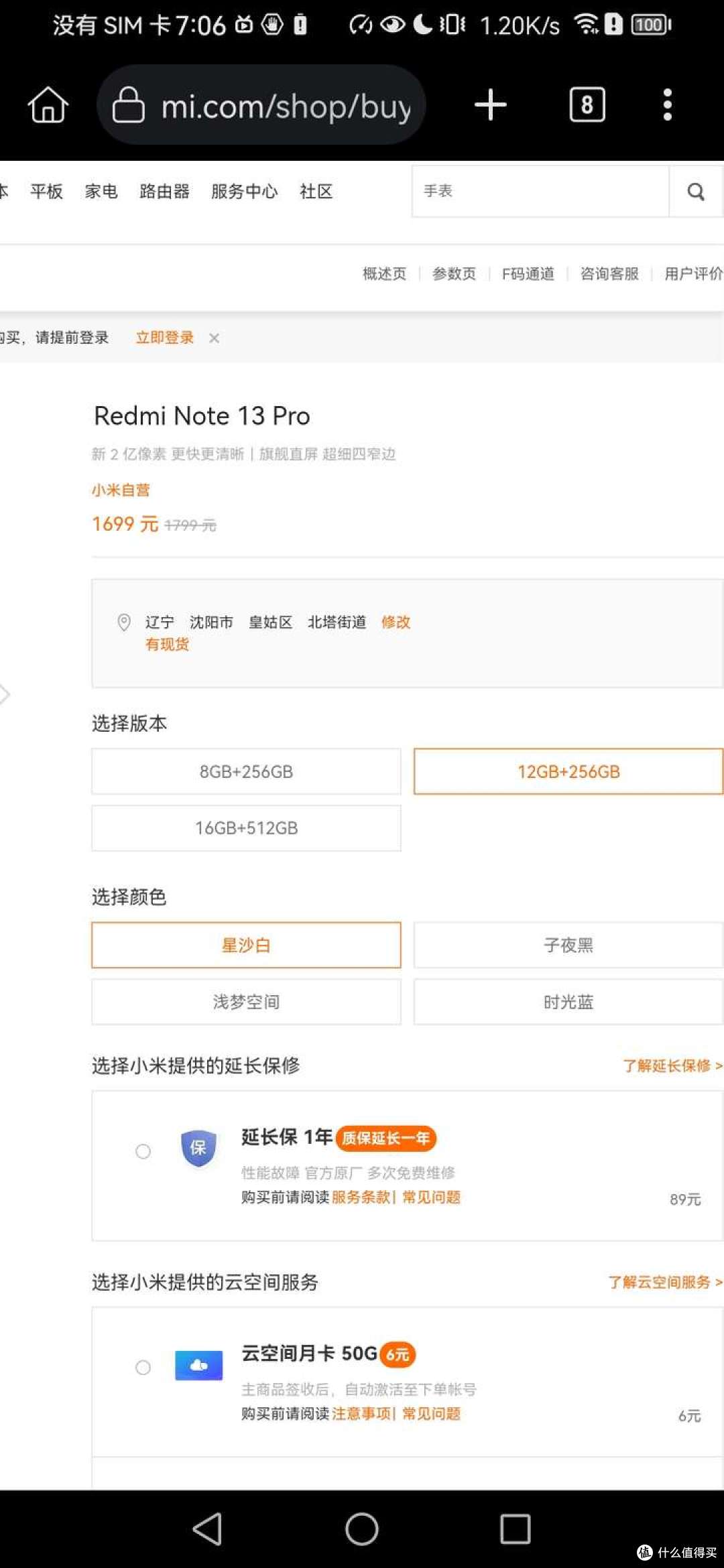The height and width of the screenshot is (1568, 724).
Task: Close the login reminder banner
Action: coord(214,338)
